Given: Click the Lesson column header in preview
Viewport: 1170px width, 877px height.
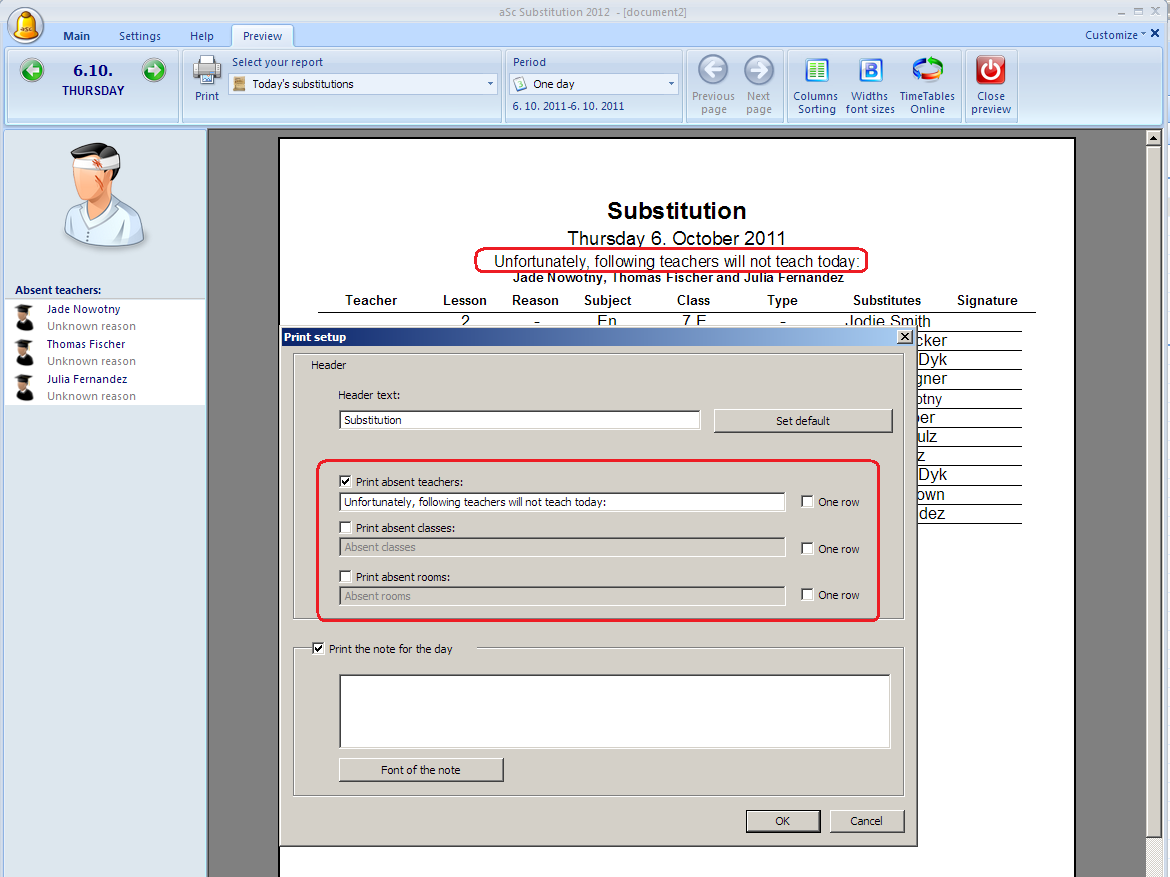Looking at the screenshot, I should click(464, 300).
